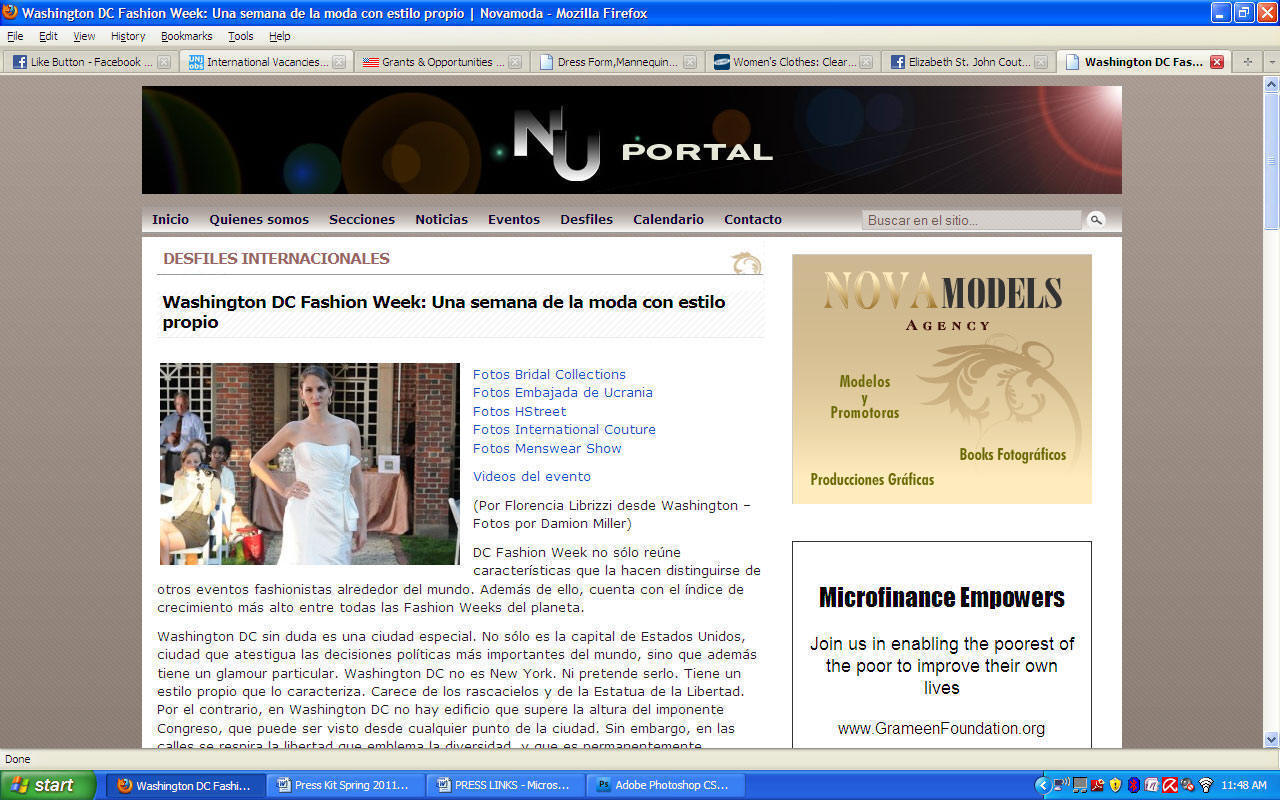Go to Inicio in site navigation
The image size is (1280, 800).
(170, 219)
